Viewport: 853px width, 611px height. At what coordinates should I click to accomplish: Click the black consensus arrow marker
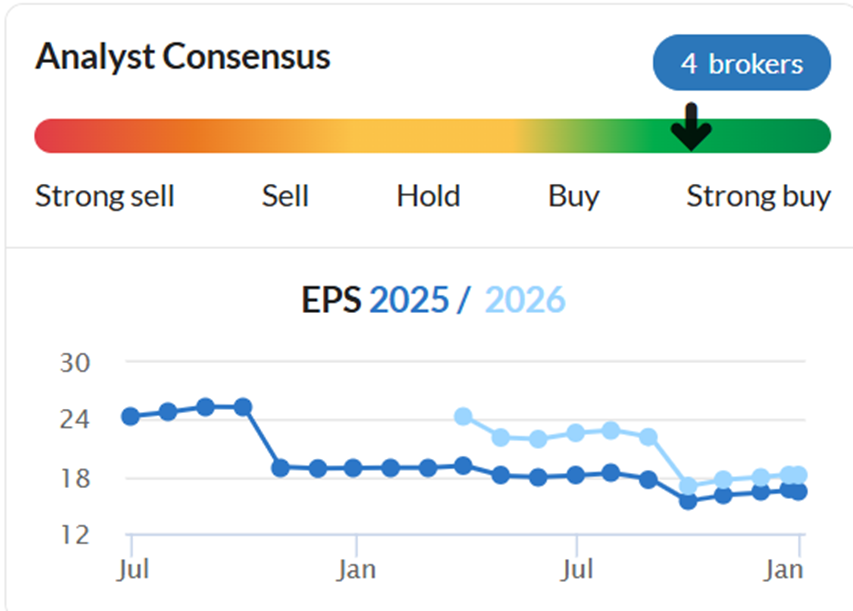tap(691, 126)
